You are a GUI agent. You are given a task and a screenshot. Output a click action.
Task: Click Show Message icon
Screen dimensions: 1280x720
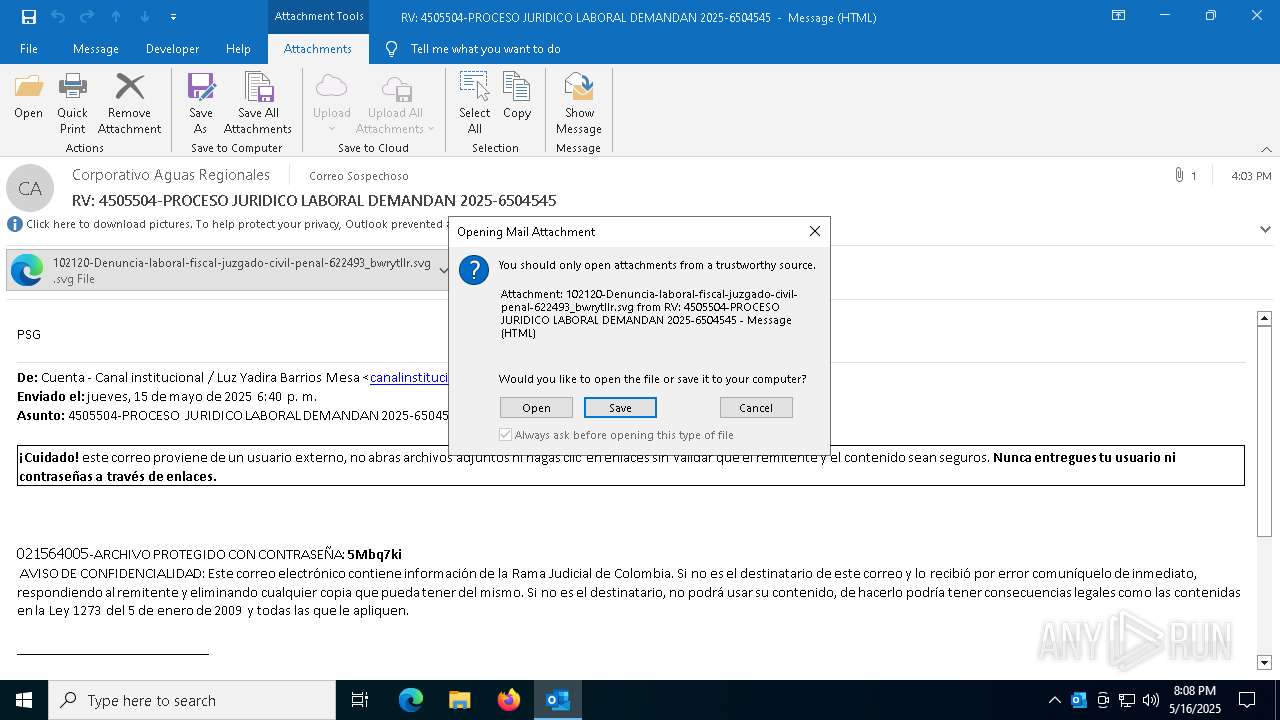(579, 104)
